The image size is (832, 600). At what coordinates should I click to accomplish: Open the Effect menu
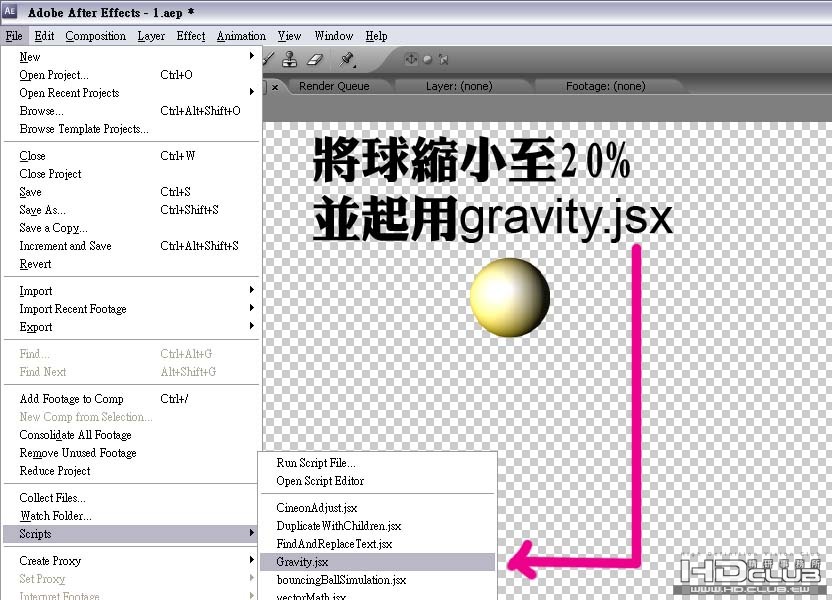tap(191, 36)
